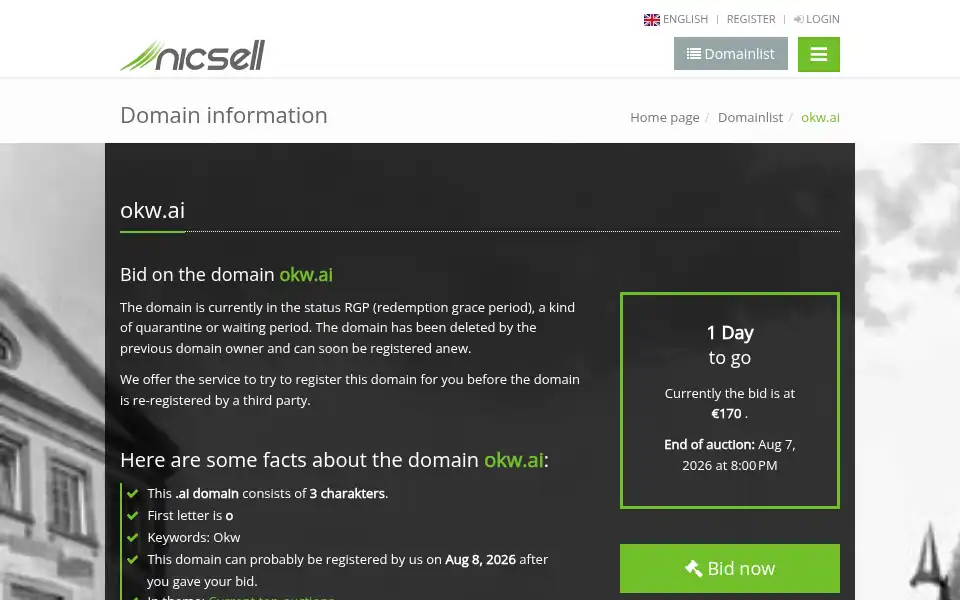Screen dimensions: 960x600
Task: Open the REGISTER link
Action: point(751,19)
